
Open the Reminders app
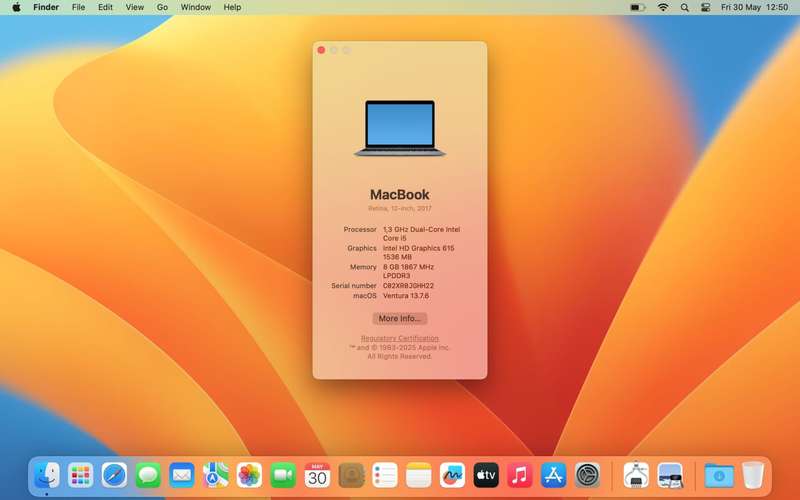tap(385, 476)
